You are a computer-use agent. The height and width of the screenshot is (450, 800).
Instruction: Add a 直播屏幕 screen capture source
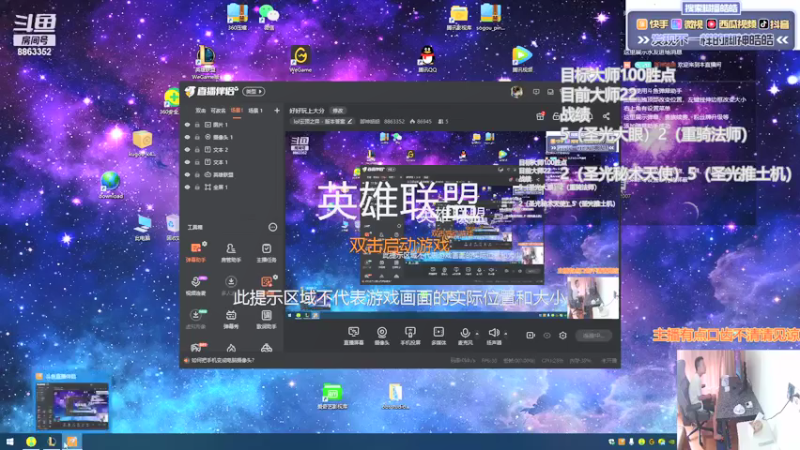pyautogui.click(x=353, y=336)
